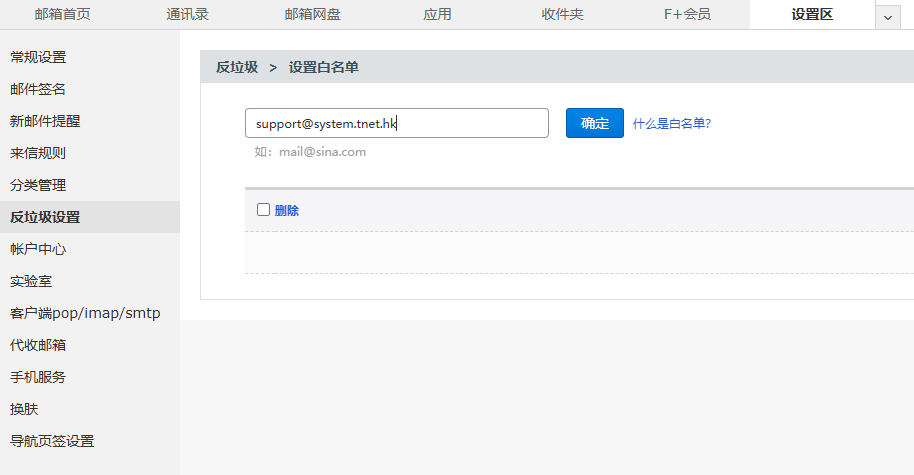
Task: Open 常规设置 in the sidebar
Action: [38, 57]
